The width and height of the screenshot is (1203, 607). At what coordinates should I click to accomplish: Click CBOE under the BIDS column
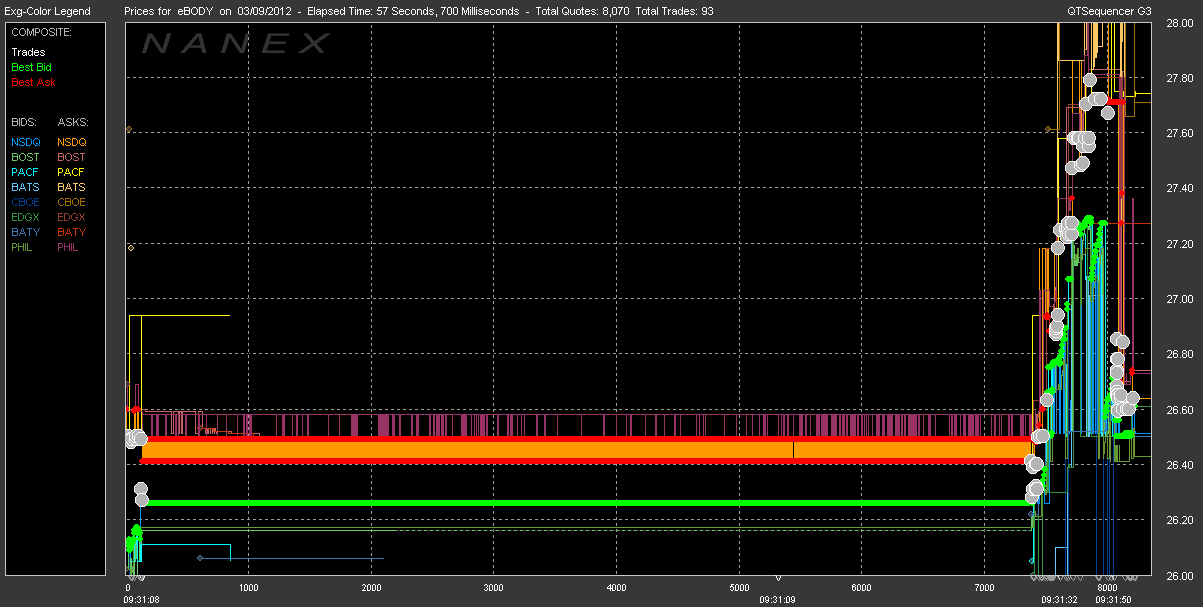coord(26,202)
